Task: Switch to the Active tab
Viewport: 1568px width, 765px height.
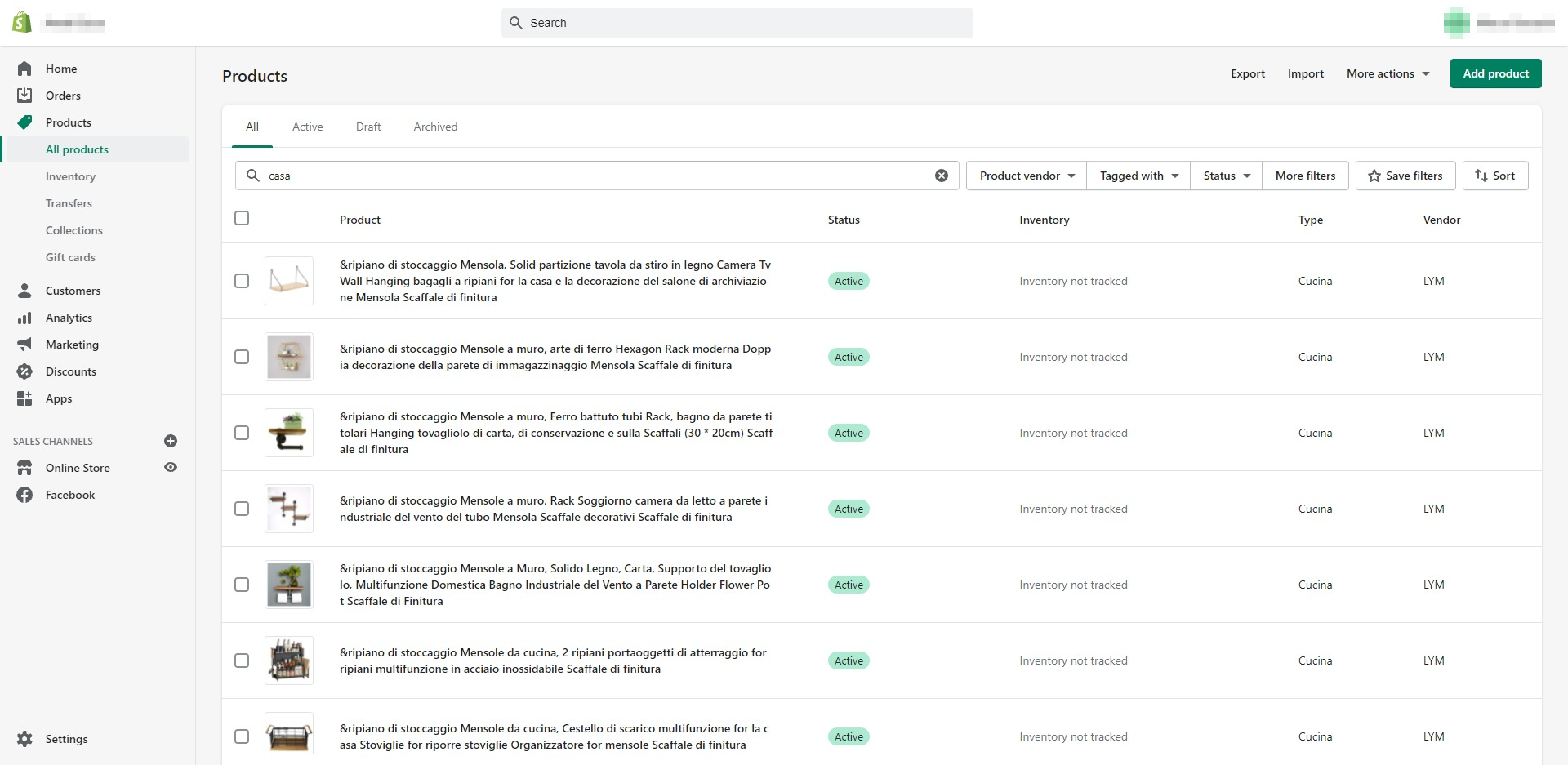Action: (308, 127)
